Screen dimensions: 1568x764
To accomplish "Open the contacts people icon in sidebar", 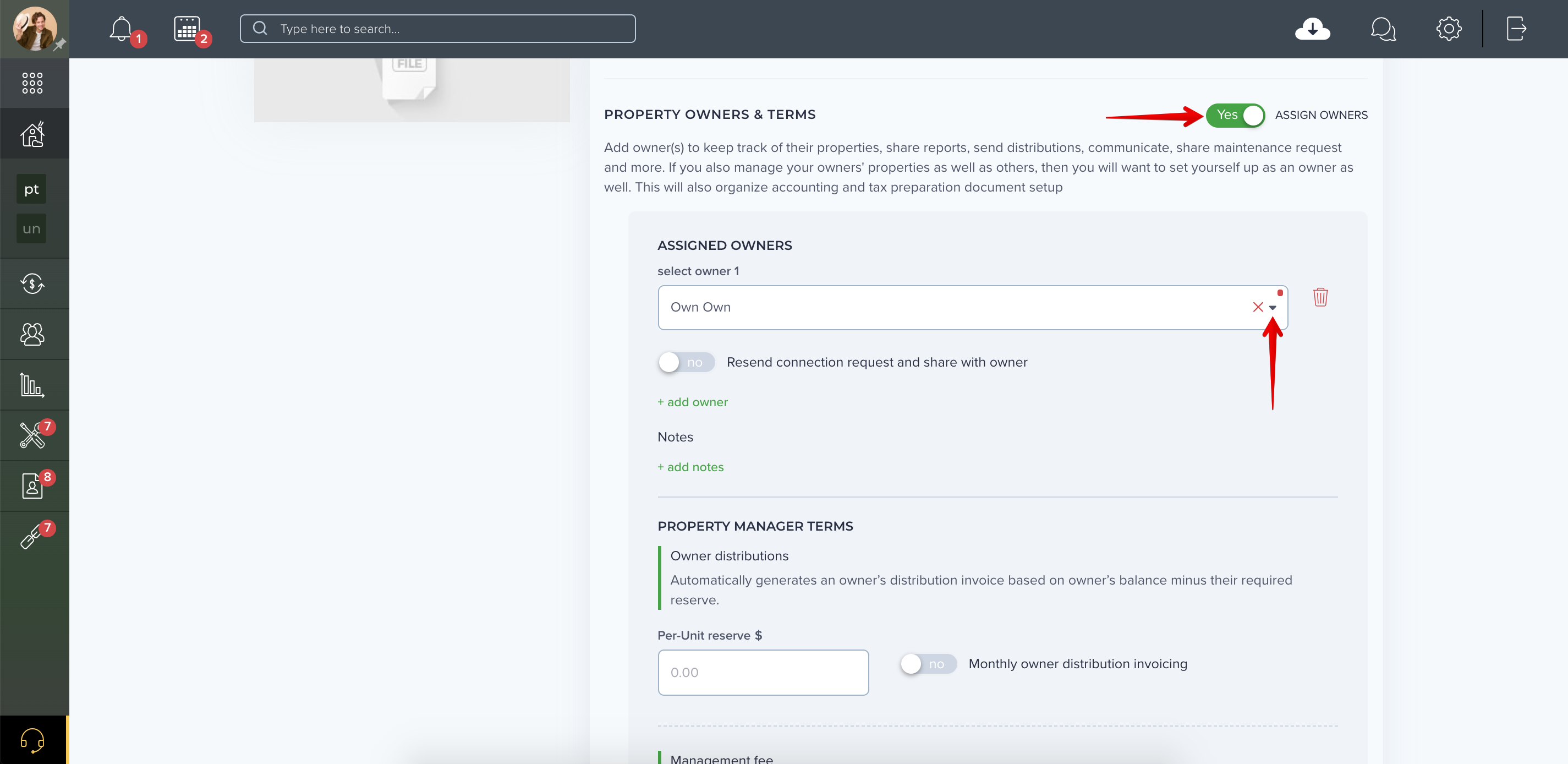I will coord(32,334).
